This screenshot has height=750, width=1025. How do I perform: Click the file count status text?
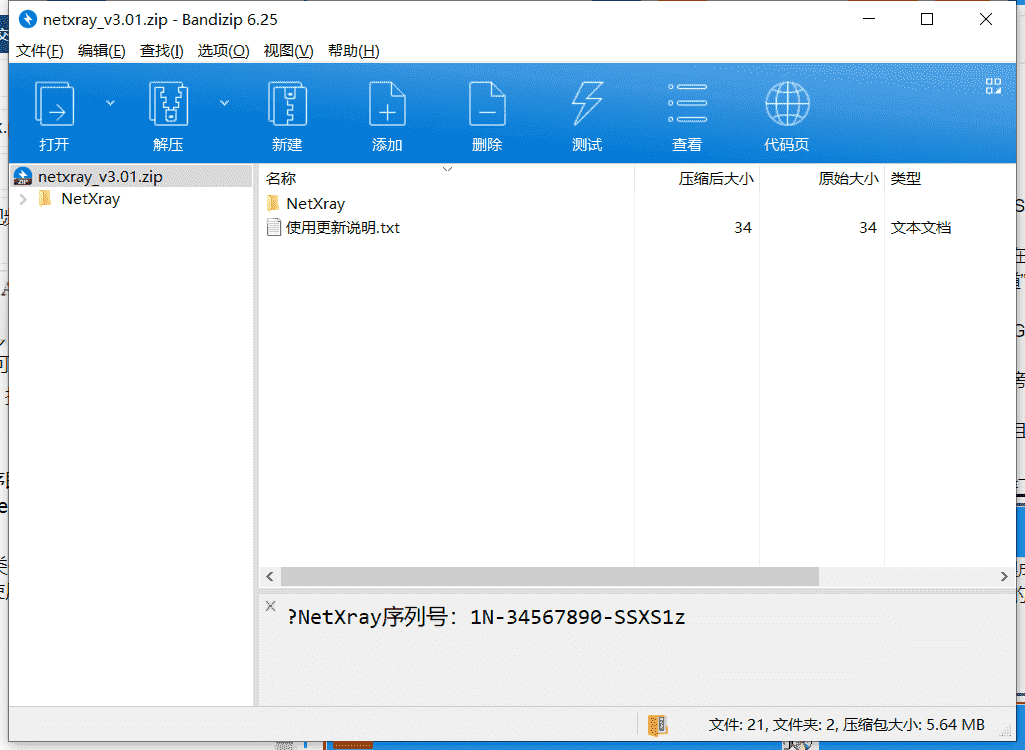tap(847, 724)
